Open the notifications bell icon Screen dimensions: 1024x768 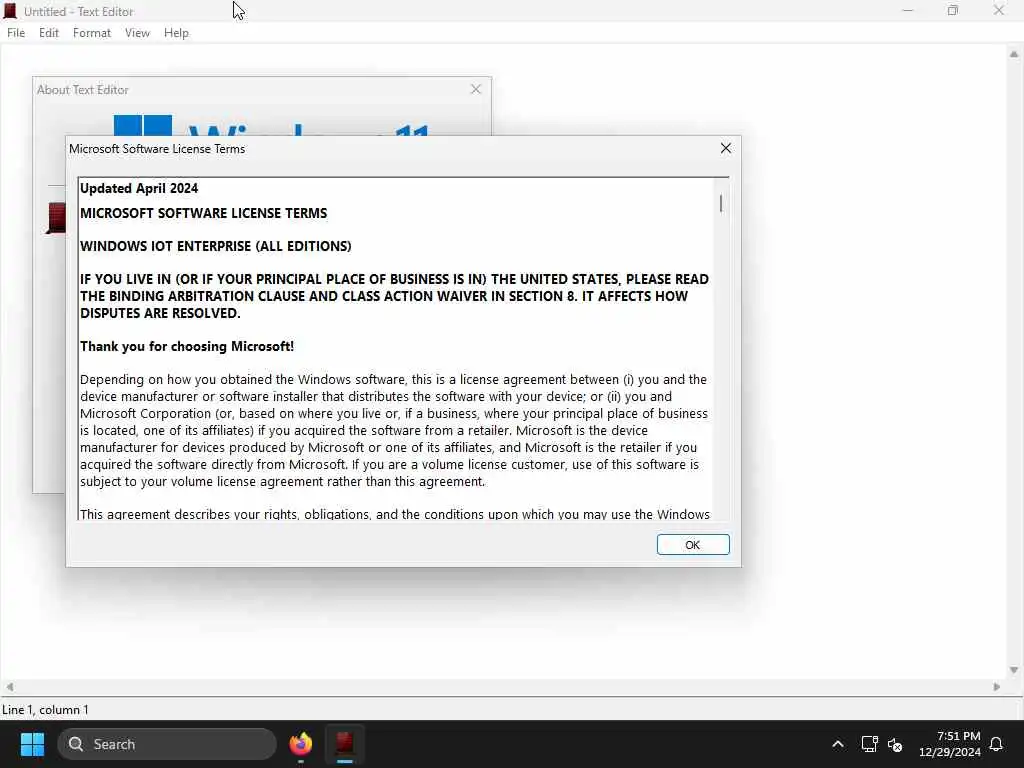pyautogui.click(x=997, y=744)
